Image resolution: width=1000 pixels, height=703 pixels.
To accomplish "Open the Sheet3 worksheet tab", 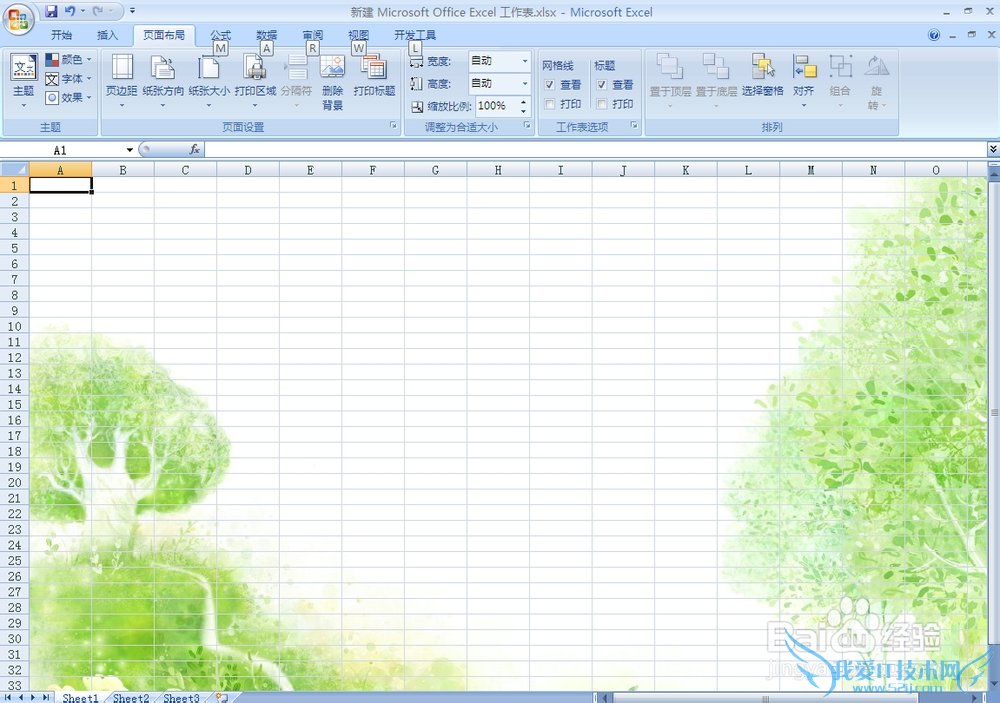I will pyautogui.click(x=181, y=698).
